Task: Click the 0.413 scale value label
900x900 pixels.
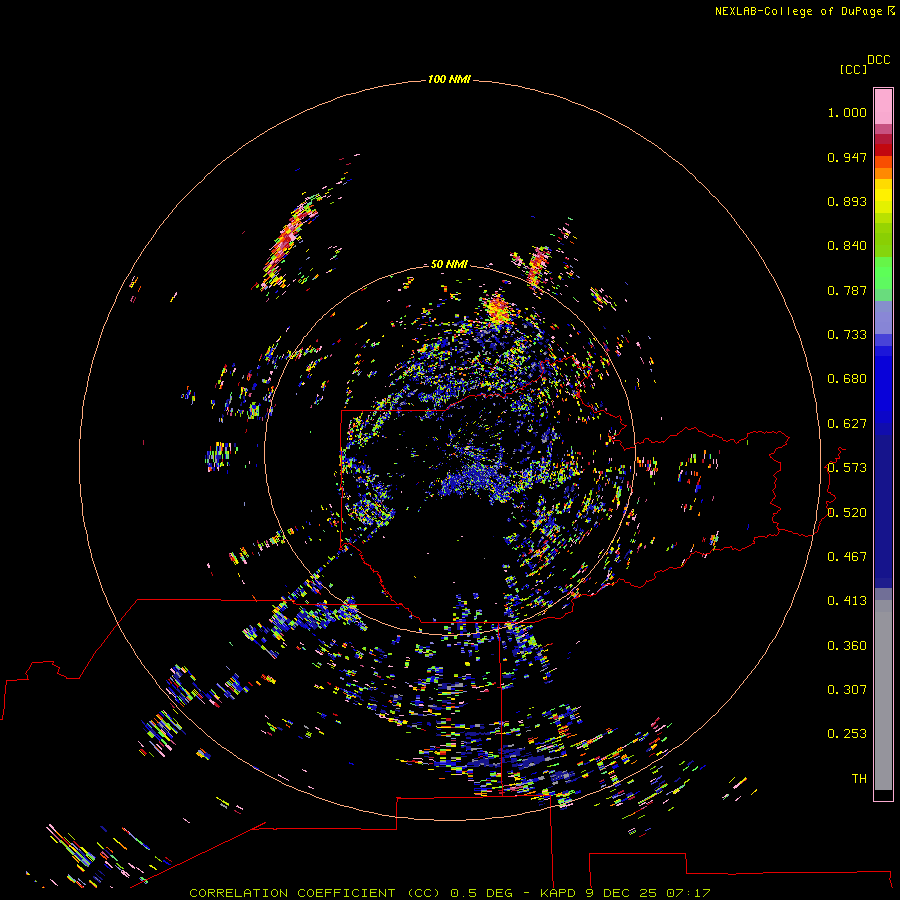Action: [846, 601]
